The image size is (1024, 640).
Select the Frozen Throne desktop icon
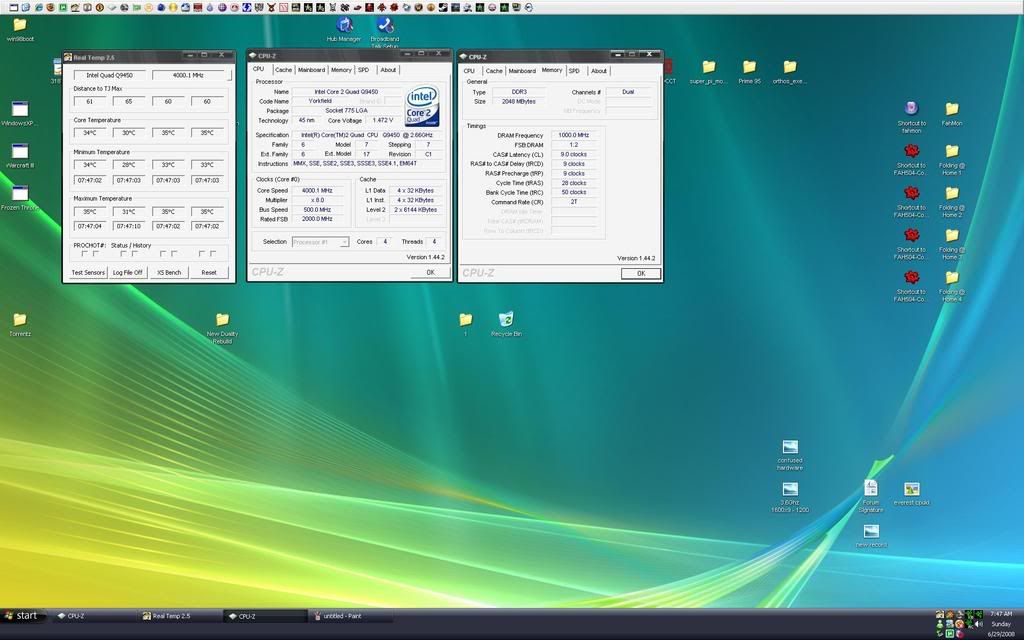tap(20, 198)
